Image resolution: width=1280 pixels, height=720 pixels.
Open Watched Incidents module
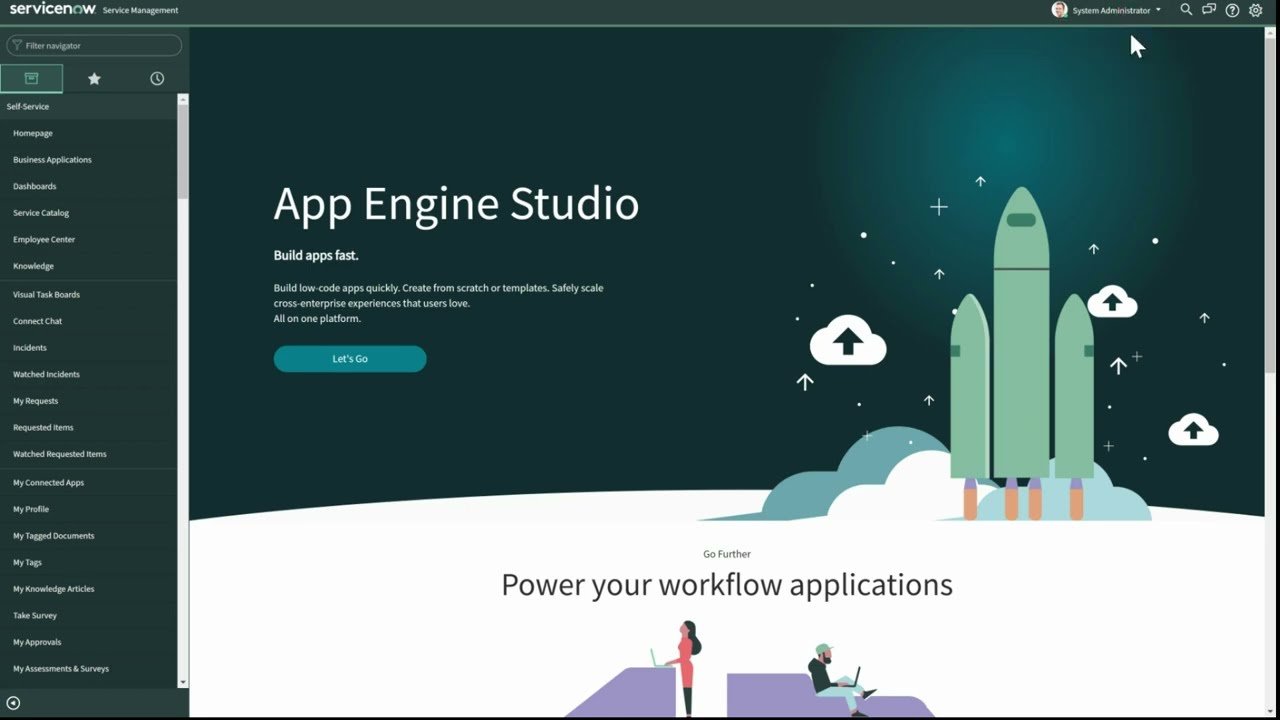(x=46, y=374)
